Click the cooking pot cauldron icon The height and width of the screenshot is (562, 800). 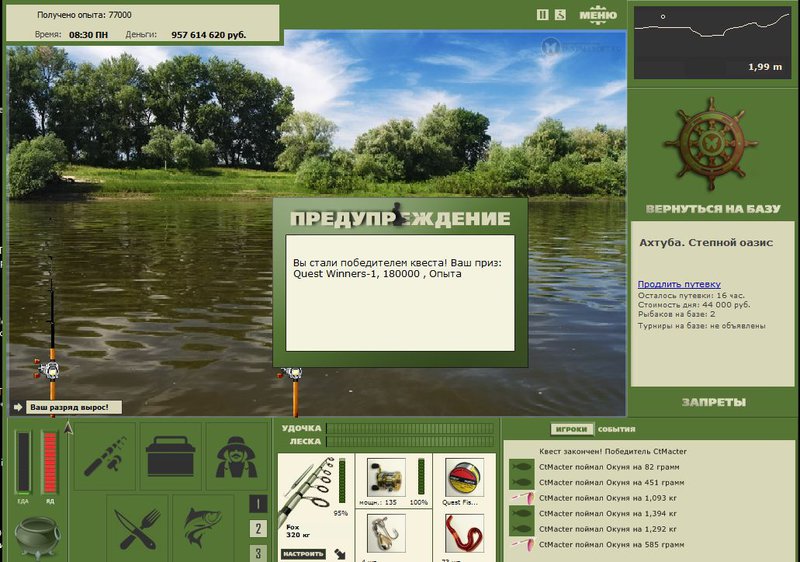click(x=37, y=539)
